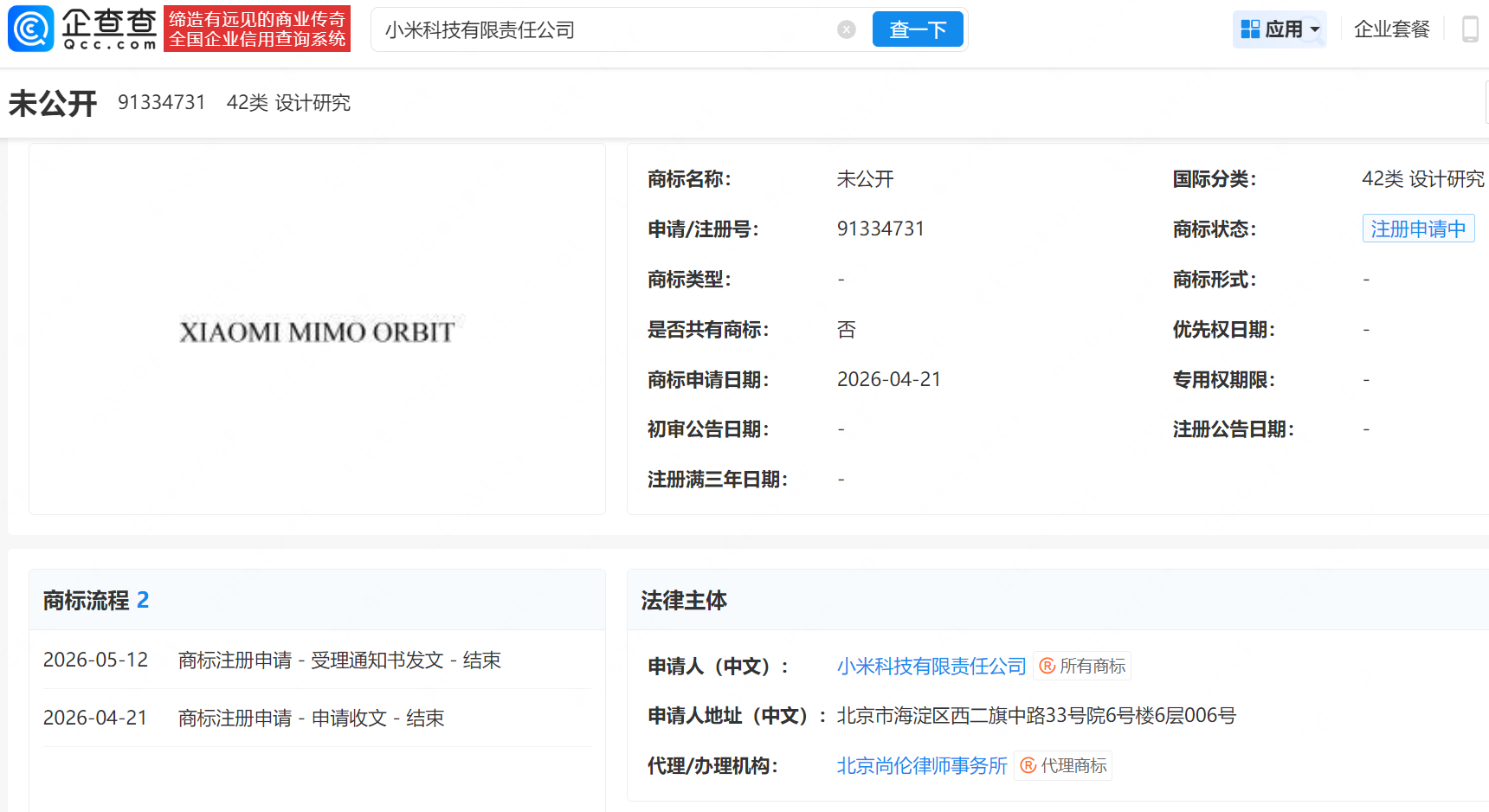Screen dimensions: 1489x812
Task: Select the 2026-05-12 受理通知书发文 process row
Action: pyautogui.click(x=318, y=660)
